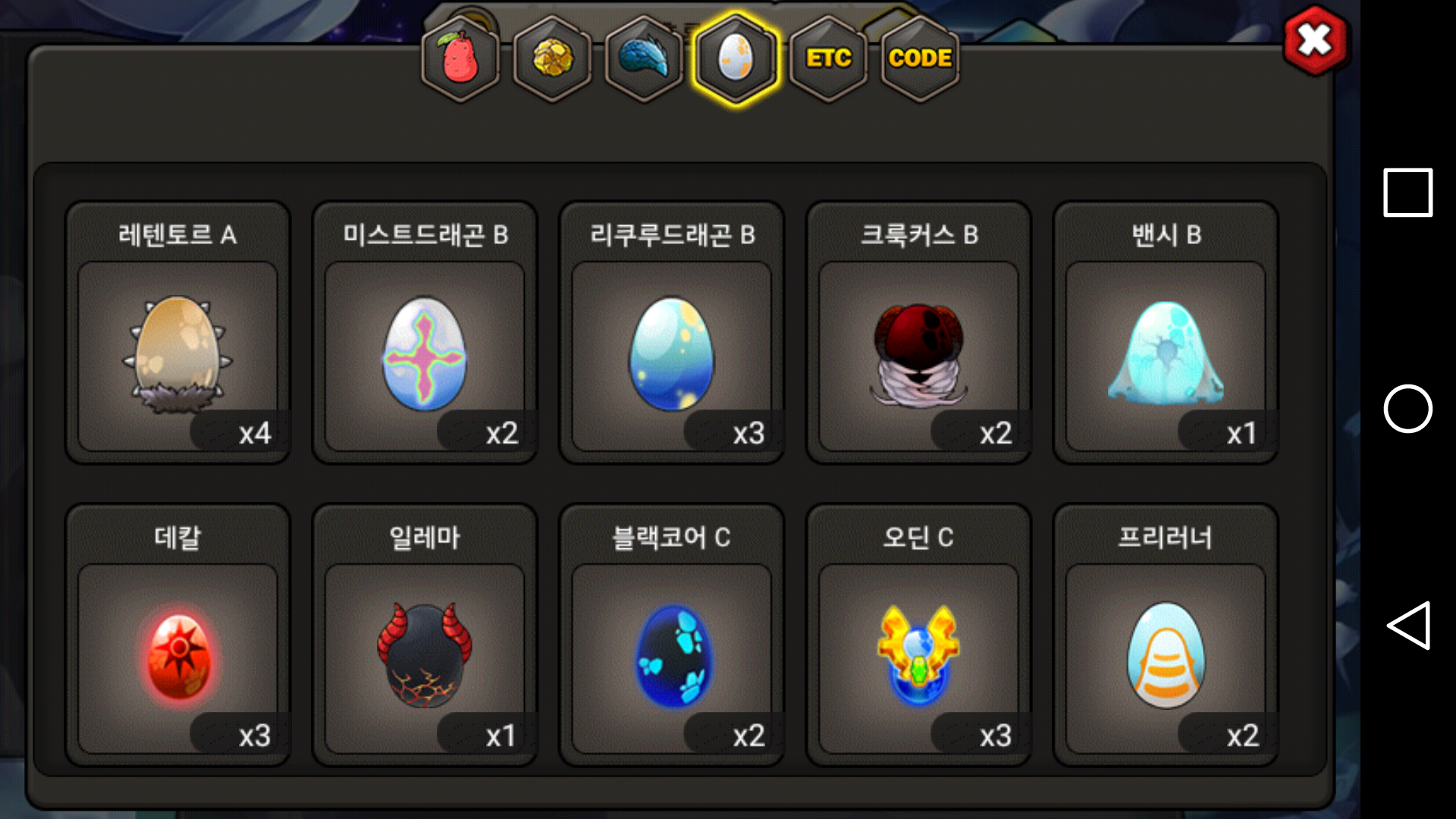
Task: Pick the 블랙코어 C dark blue egg
Action: (x=672, y=635)
